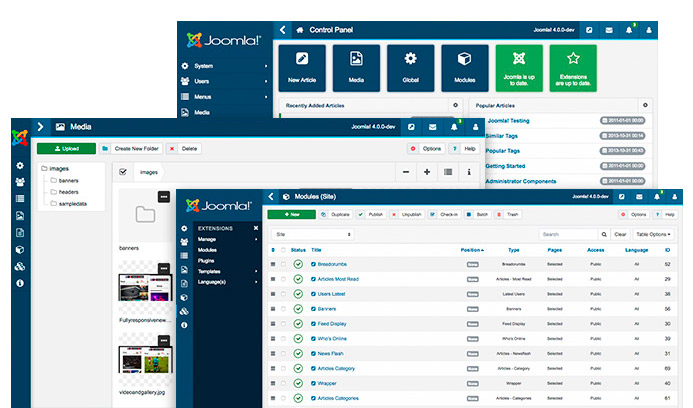Open the Modules tile in Control Panel

tap(465, 68)
